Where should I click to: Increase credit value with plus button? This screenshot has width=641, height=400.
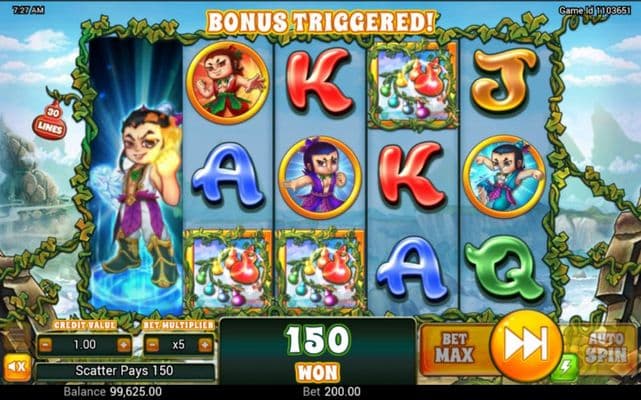(124, 345)
